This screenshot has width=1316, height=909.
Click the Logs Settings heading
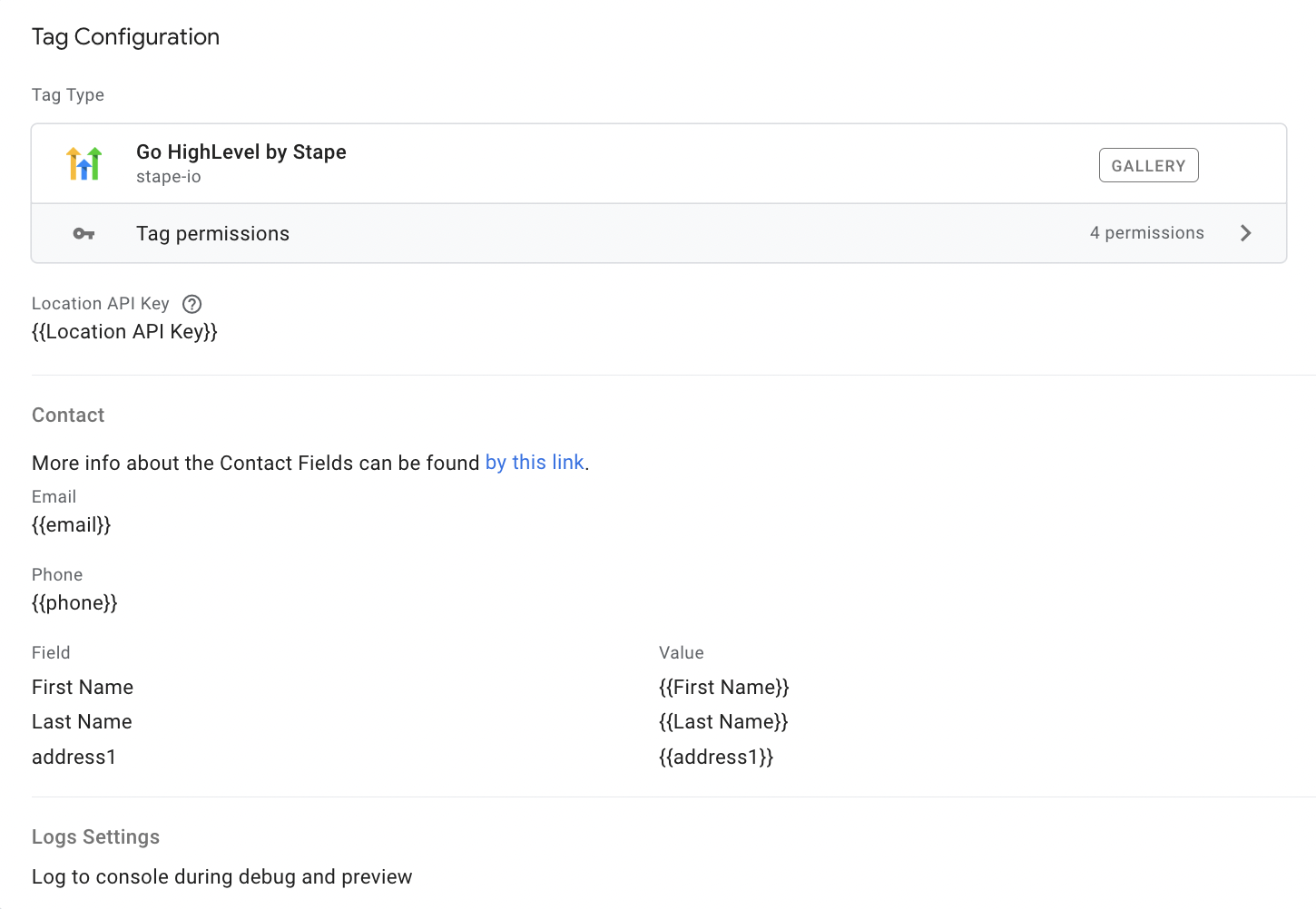(95, 837)
